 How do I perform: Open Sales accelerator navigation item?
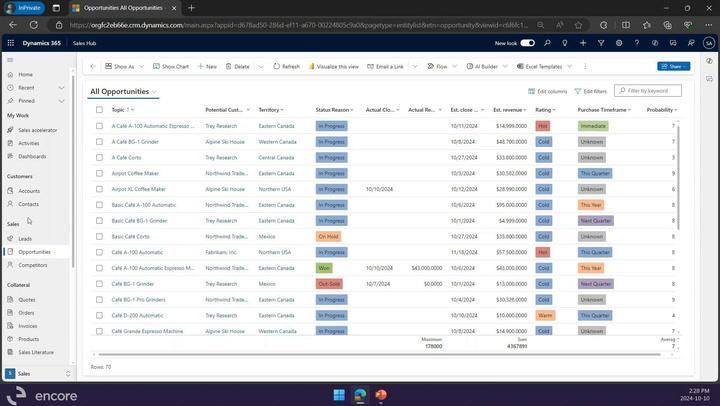38,130
